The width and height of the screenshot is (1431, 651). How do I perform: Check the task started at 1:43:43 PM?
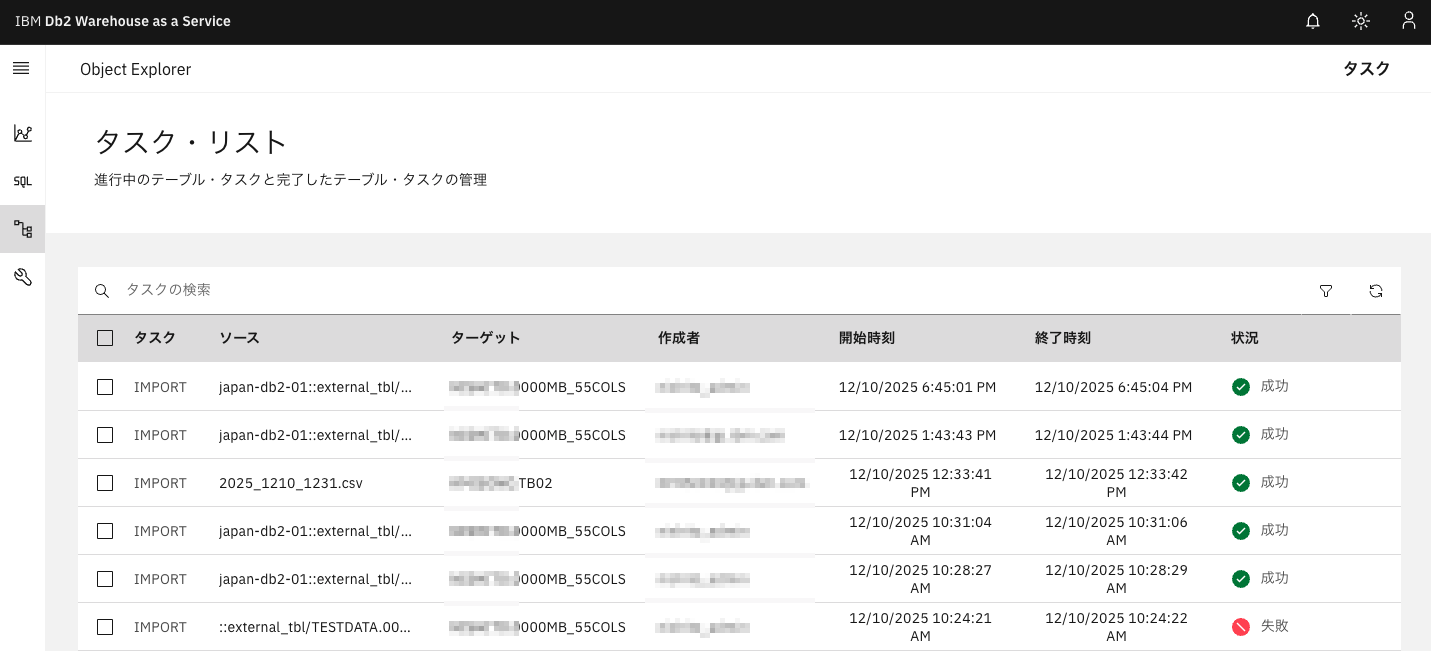105,435
